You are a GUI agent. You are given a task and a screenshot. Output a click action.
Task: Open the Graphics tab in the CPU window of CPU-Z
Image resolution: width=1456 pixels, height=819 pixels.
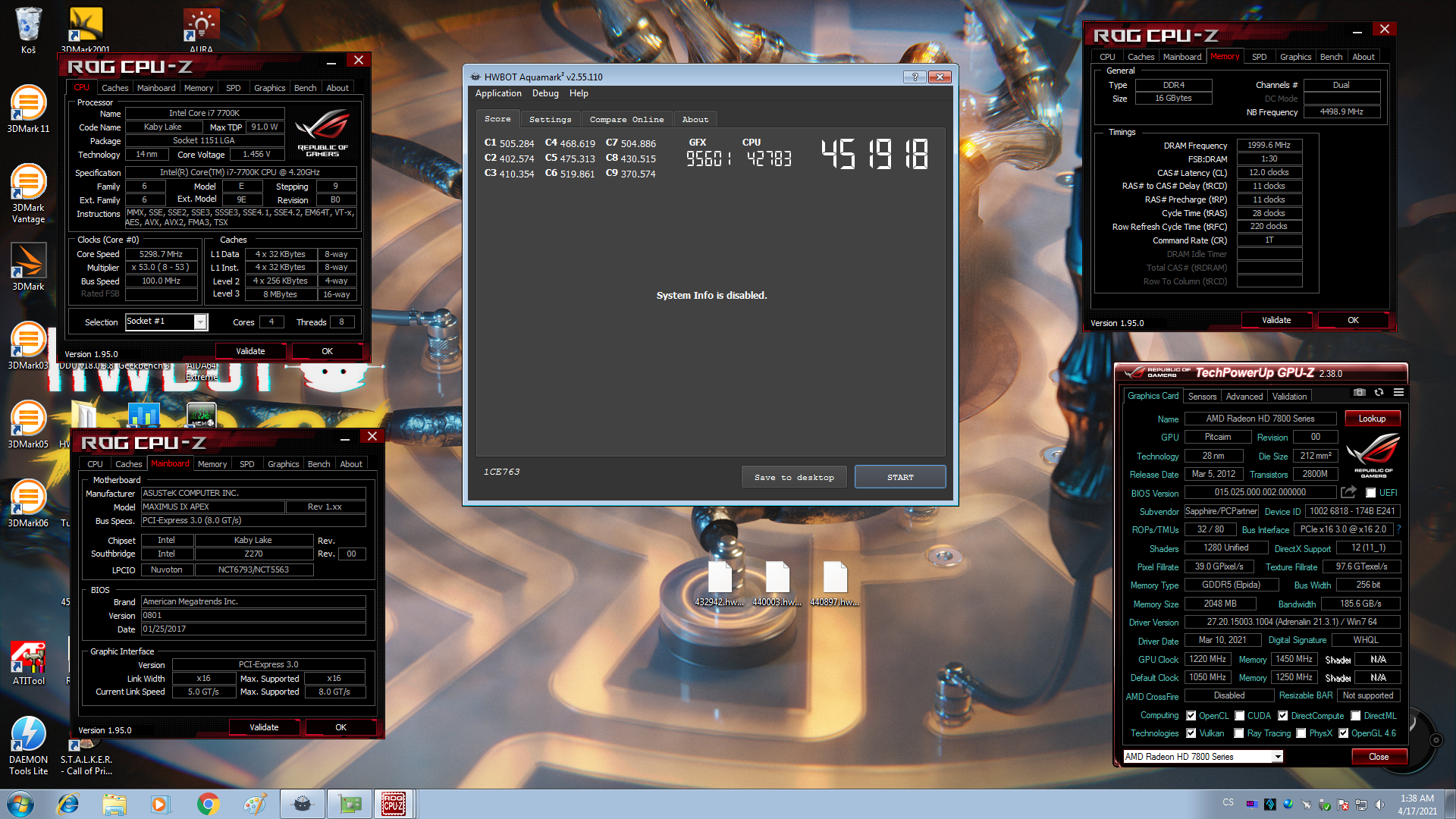pos(269,88)
